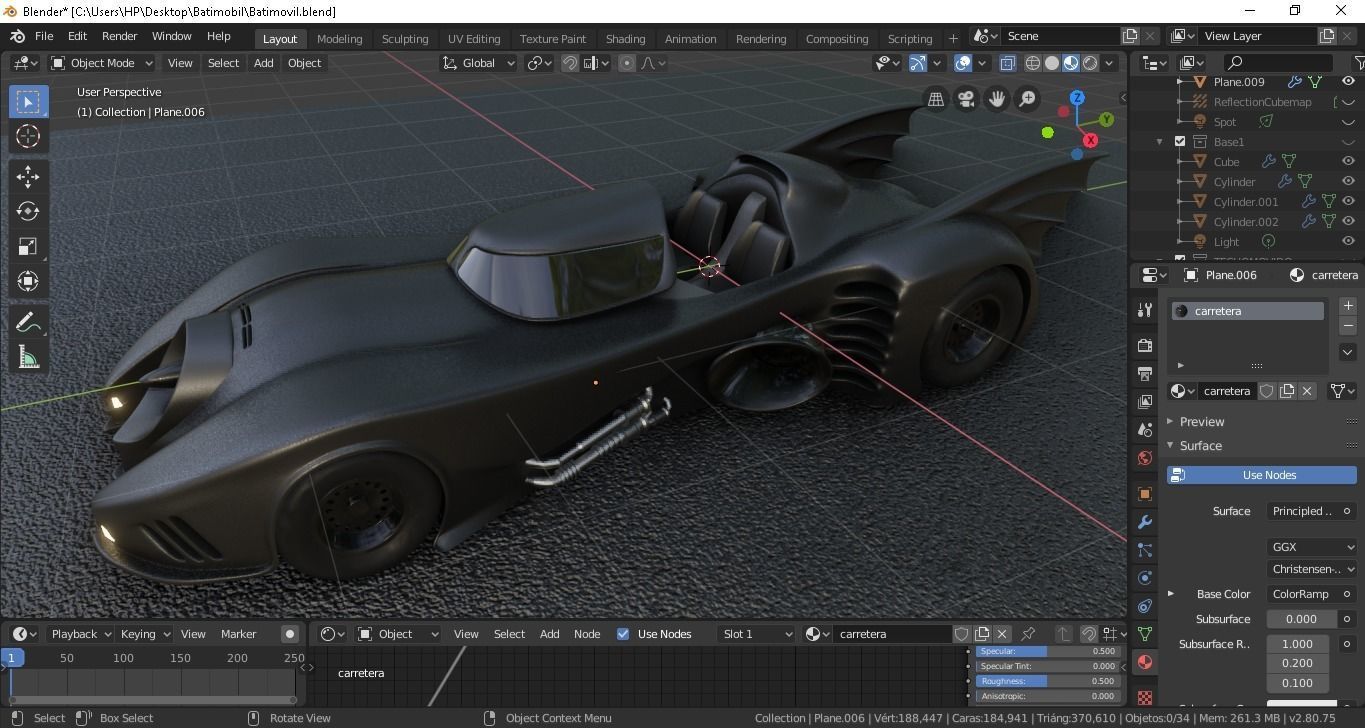Open the Tool properties tab
Image resolution: width=1365 pixels, height=728 pixels.
click(1145, 310)
